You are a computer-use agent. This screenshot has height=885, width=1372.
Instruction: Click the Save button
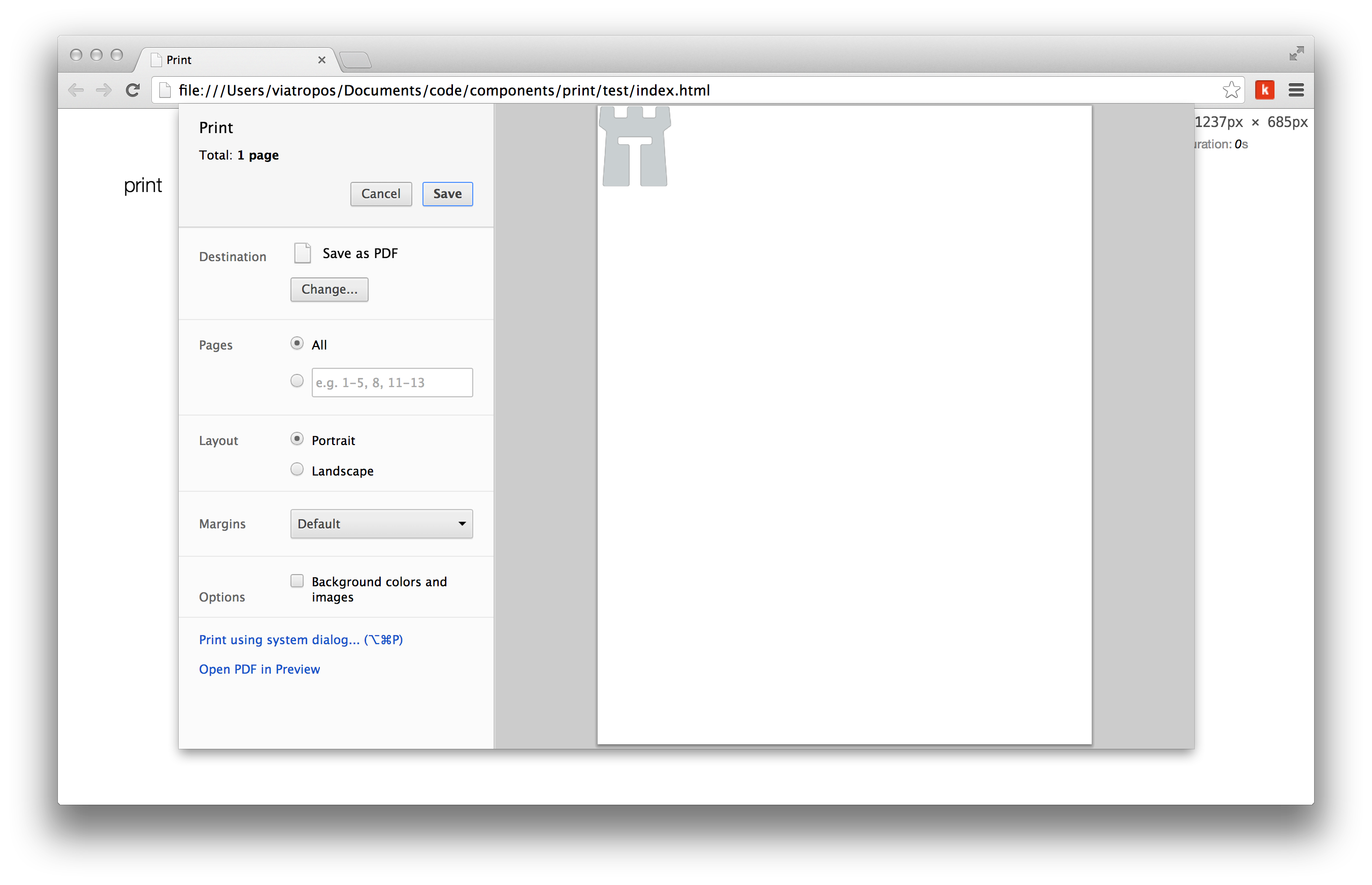point(447,194)
